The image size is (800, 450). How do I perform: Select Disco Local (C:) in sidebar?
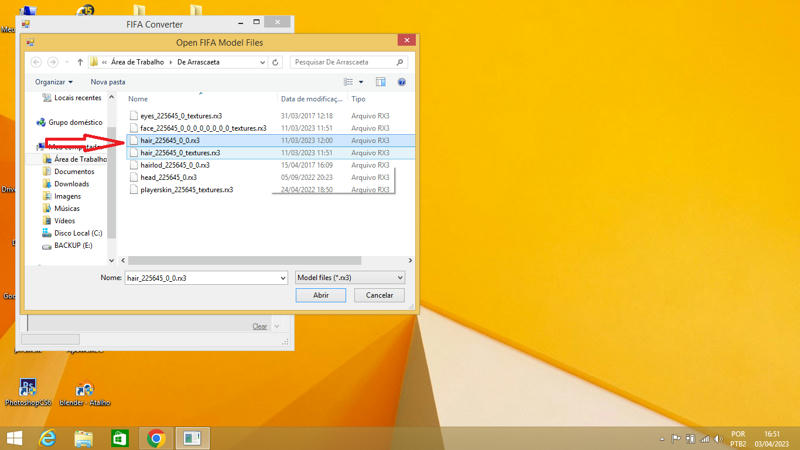click(x=72, y=233)
